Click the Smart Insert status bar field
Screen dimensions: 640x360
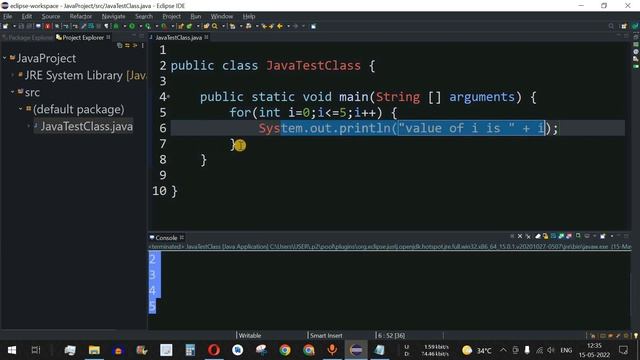point(326,336)
